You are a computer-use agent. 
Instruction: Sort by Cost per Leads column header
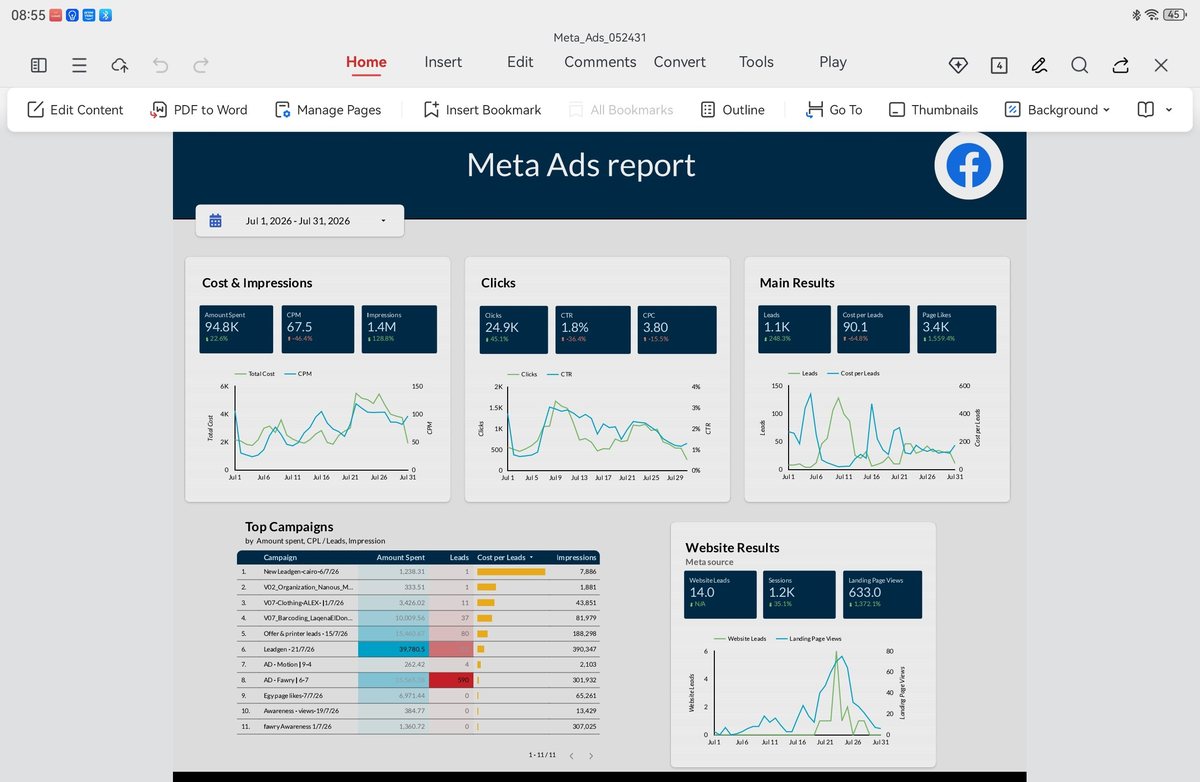(x=505, y=557)
